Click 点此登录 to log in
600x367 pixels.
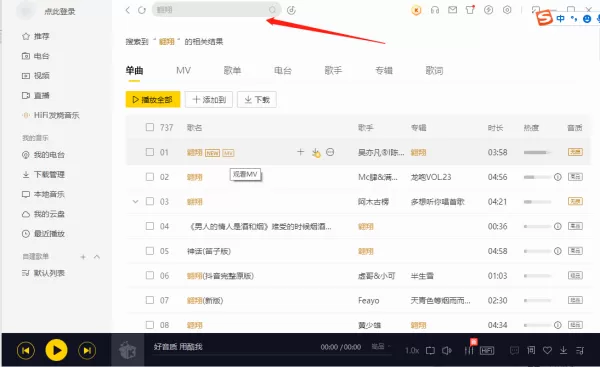pyautogui.click(x=60, y=11)
